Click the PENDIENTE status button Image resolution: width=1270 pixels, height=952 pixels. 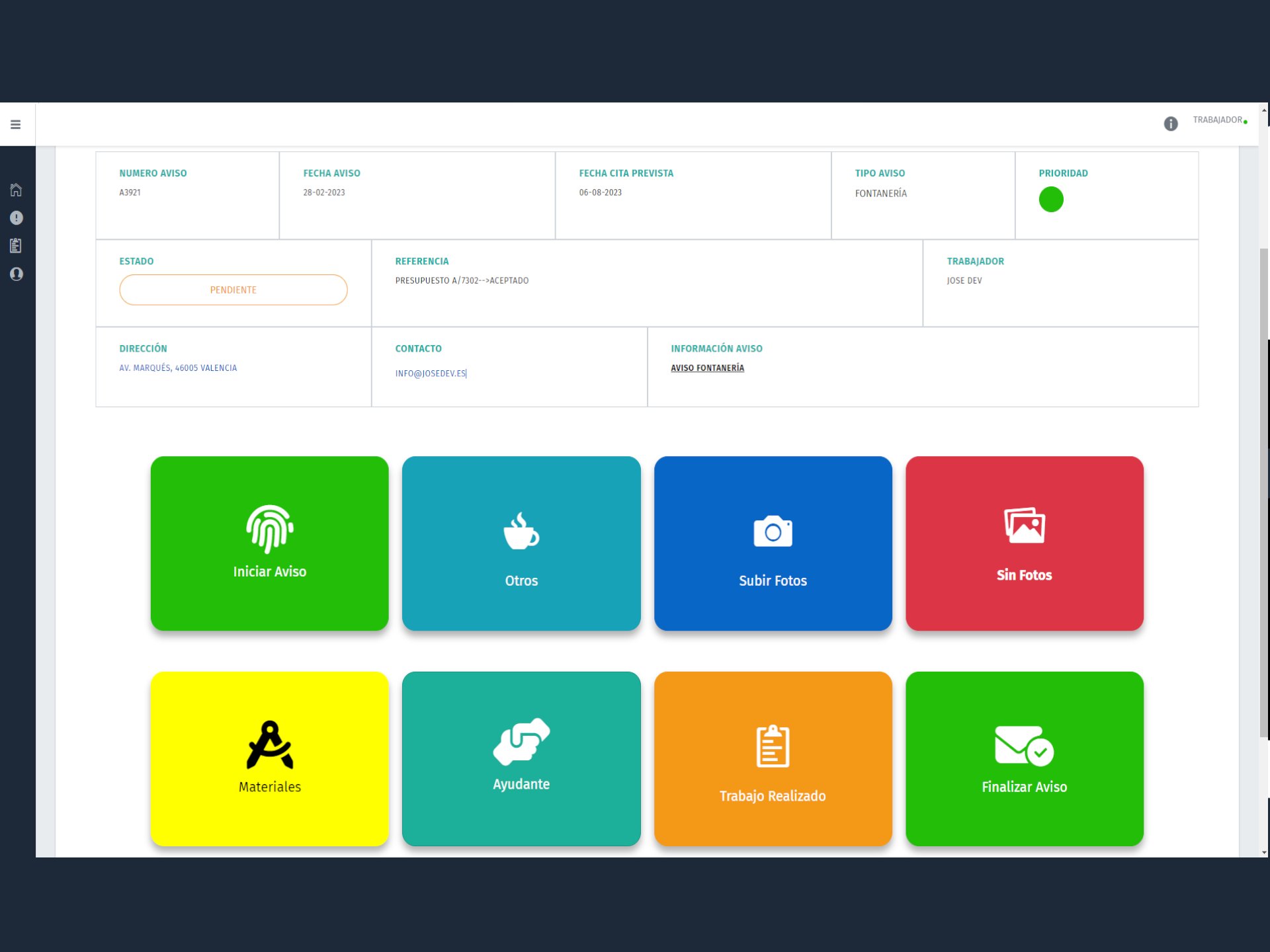pyautogui.click(x=233, y=290)
